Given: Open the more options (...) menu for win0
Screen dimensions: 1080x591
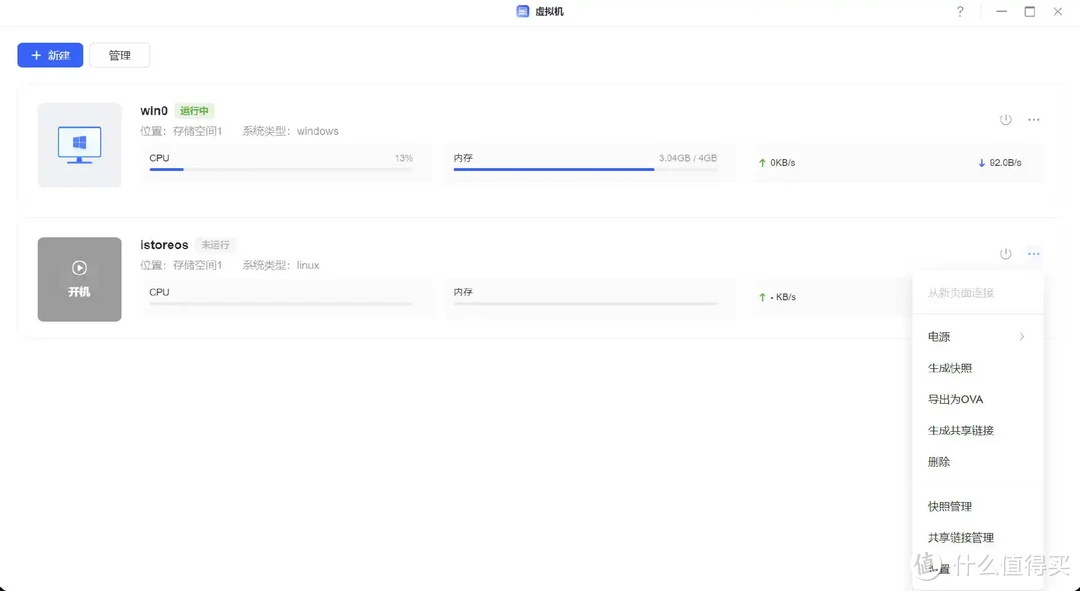Looking at the screenshot, I should point(1033,119).
